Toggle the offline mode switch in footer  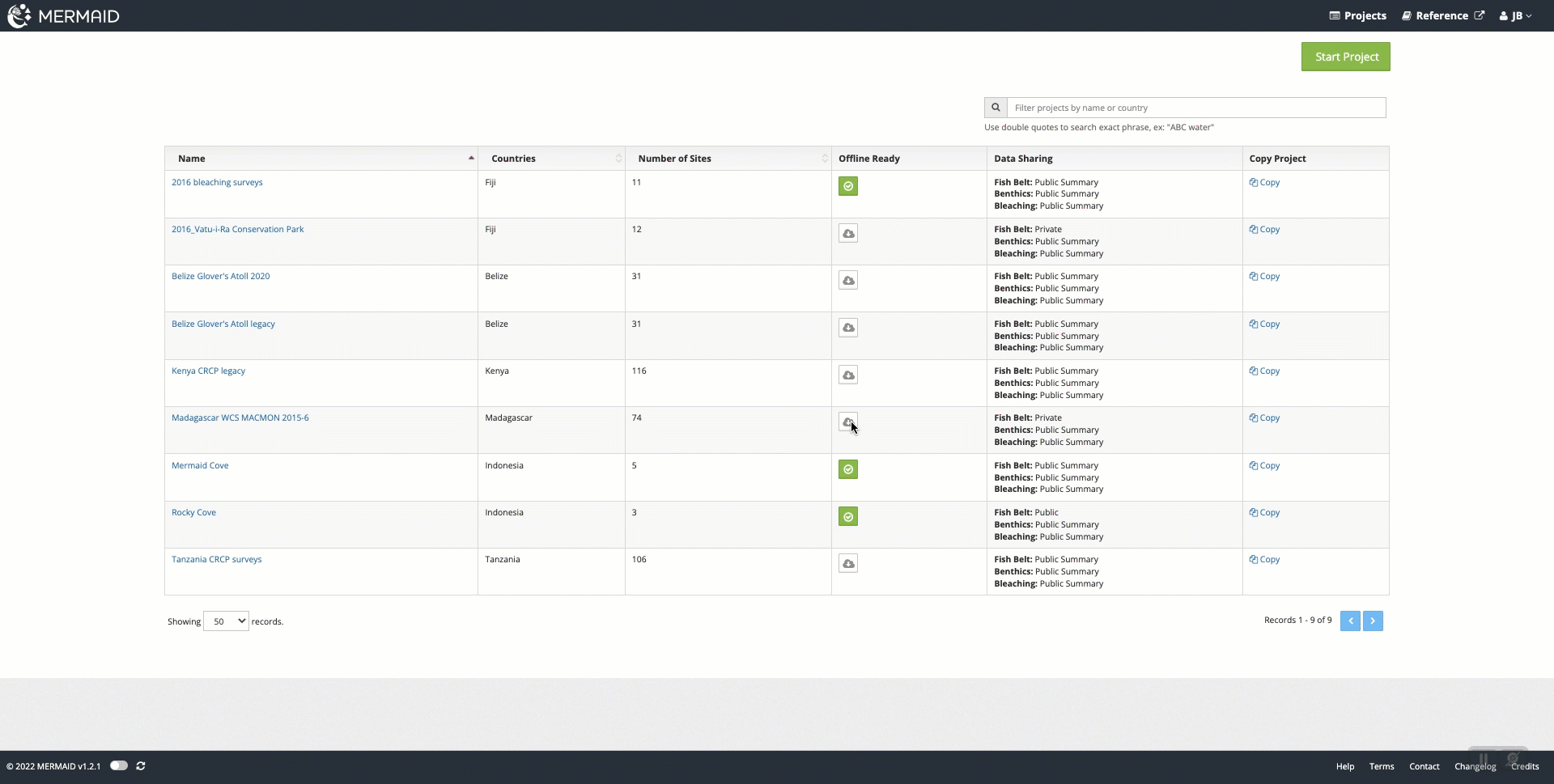[119, 766]
